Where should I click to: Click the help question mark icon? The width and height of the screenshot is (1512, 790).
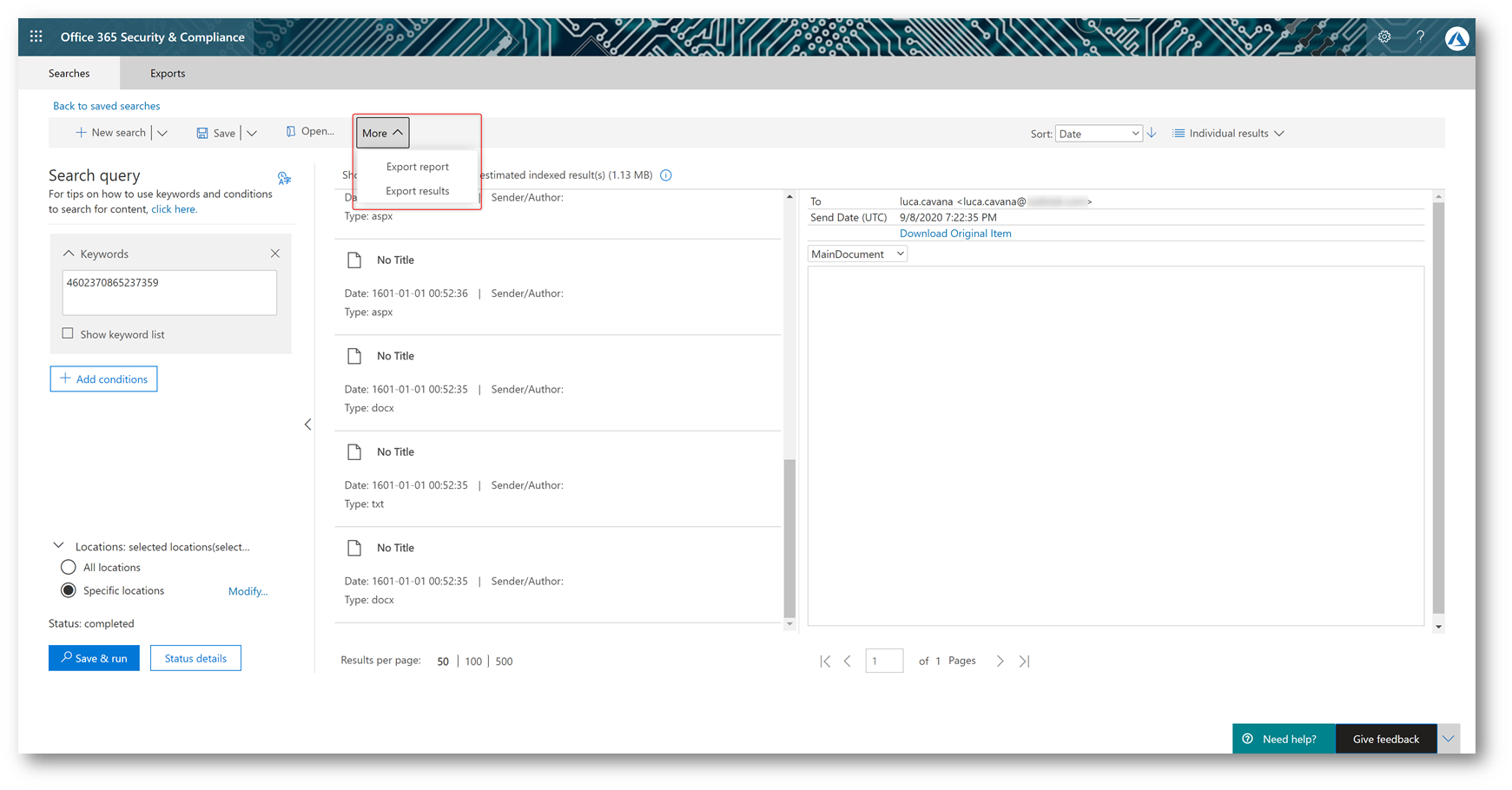tap(1421, 36)
